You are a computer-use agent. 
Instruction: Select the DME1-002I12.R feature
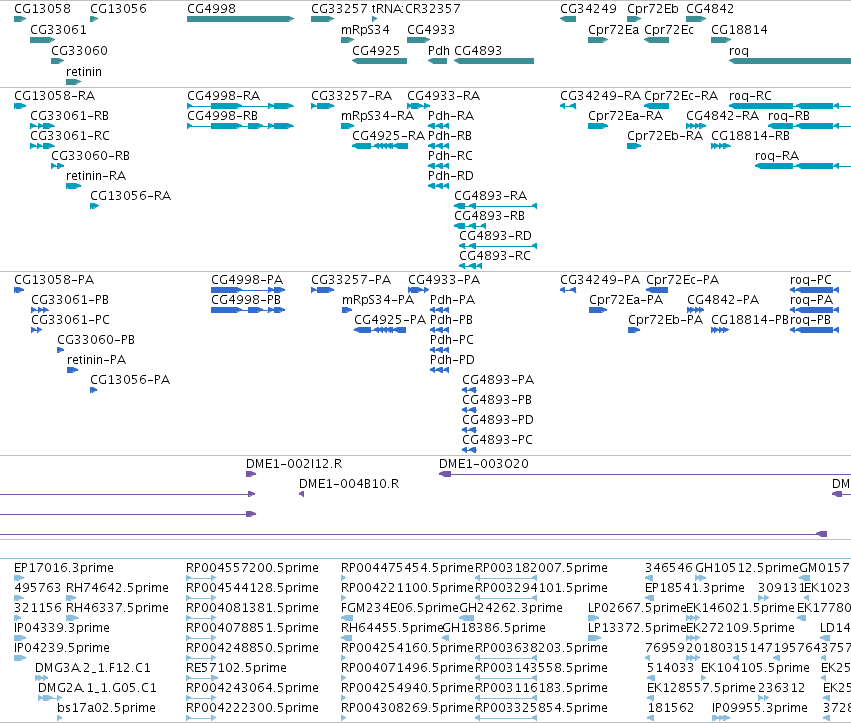[251, 474]
